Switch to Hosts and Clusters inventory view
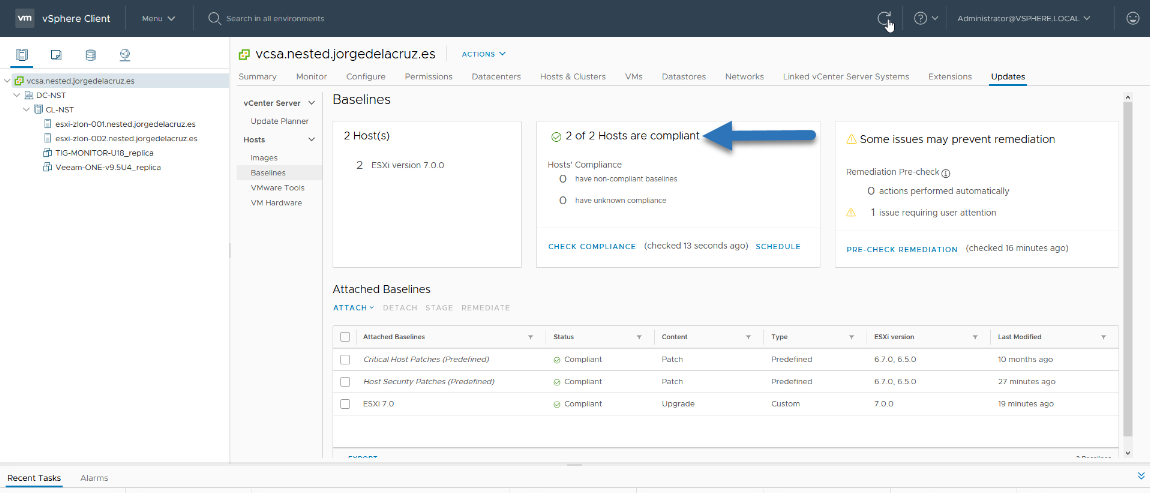 click(22, 54)
